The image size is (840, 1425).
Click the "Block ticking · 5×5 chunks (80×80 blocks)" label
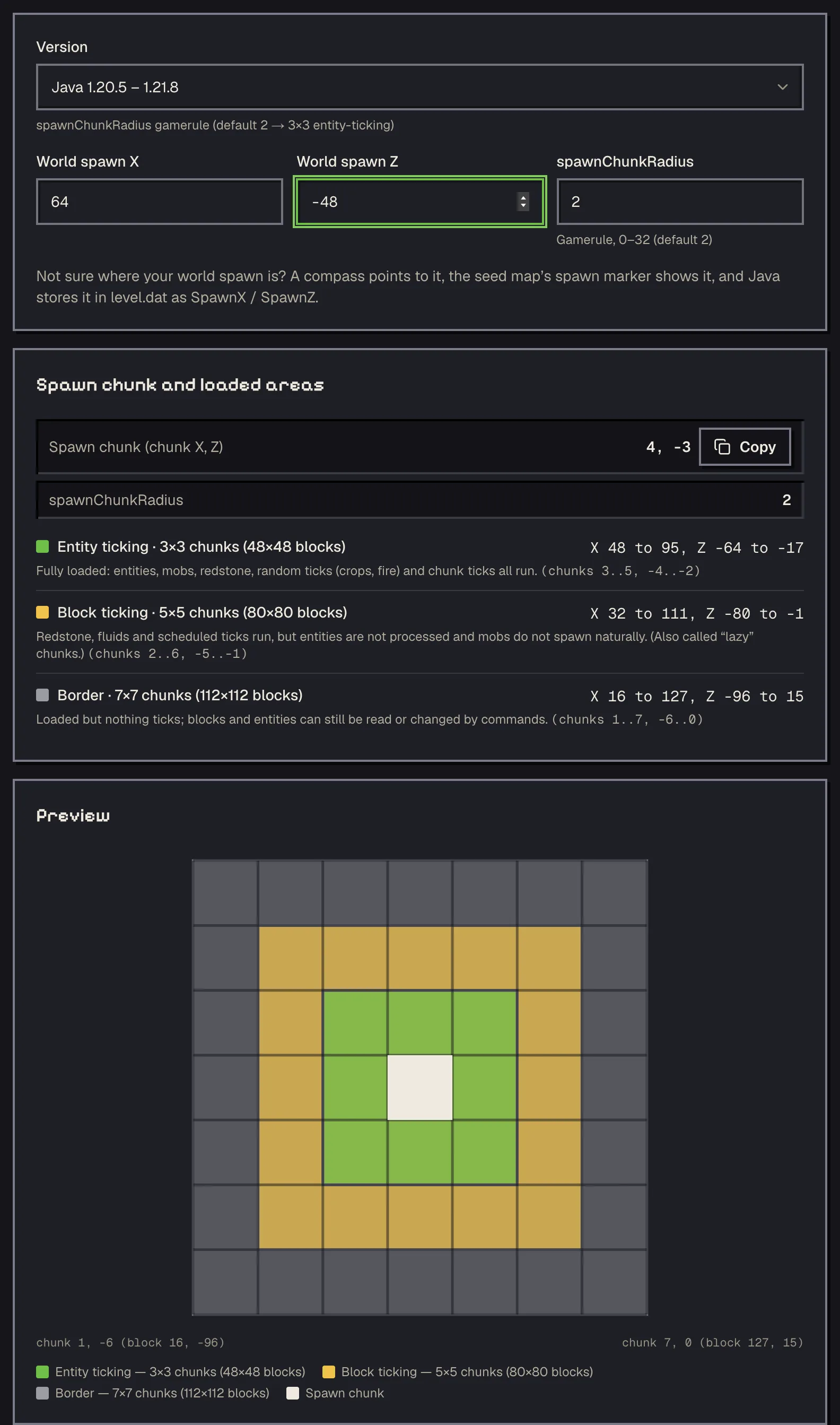click(202, 612)
